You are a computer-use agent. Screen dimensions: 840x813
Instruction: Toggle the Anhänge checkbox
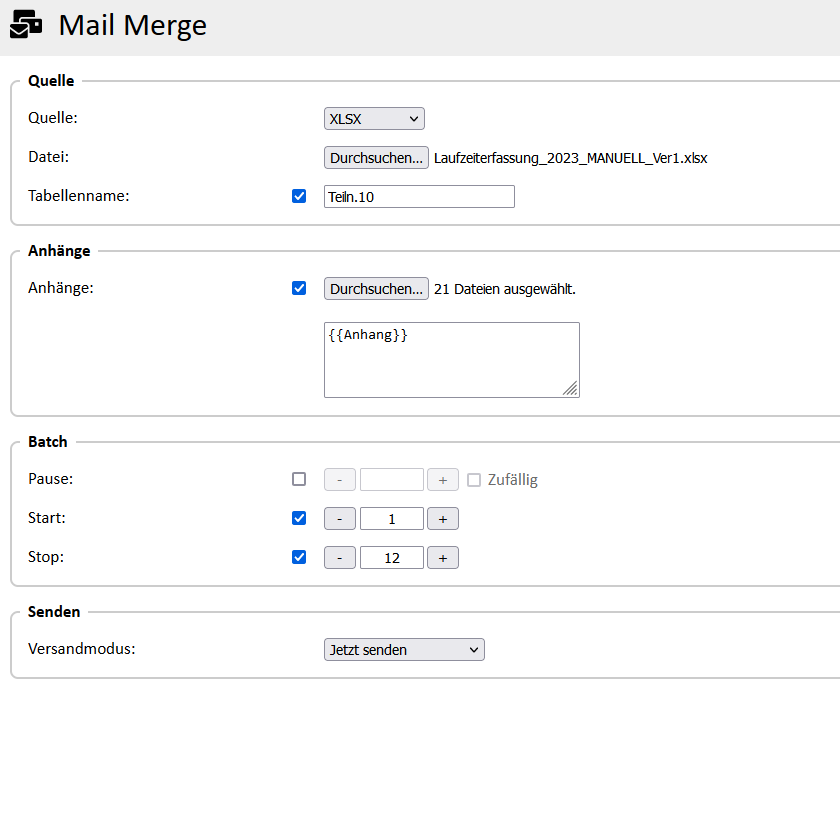pos(299,288)
